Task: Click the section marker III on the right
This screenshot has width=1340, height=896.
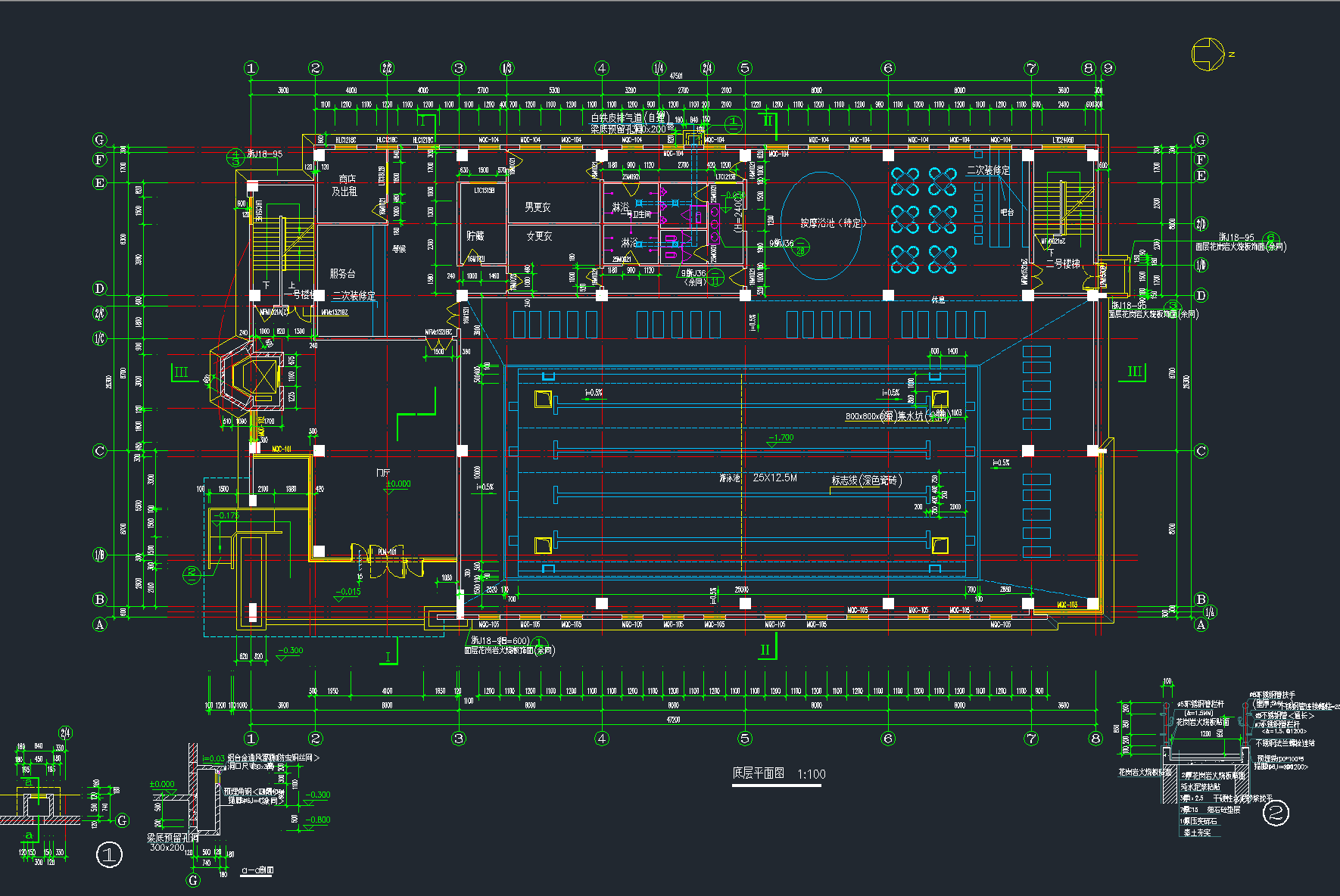Action: click(x=1134, y=372)
